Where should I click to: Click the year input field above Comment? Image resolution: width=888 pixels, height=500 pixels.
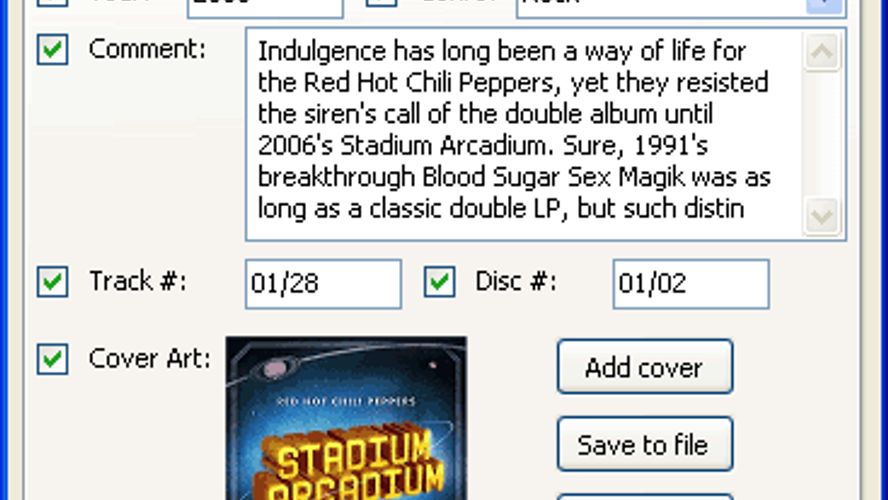pos(265,6)
